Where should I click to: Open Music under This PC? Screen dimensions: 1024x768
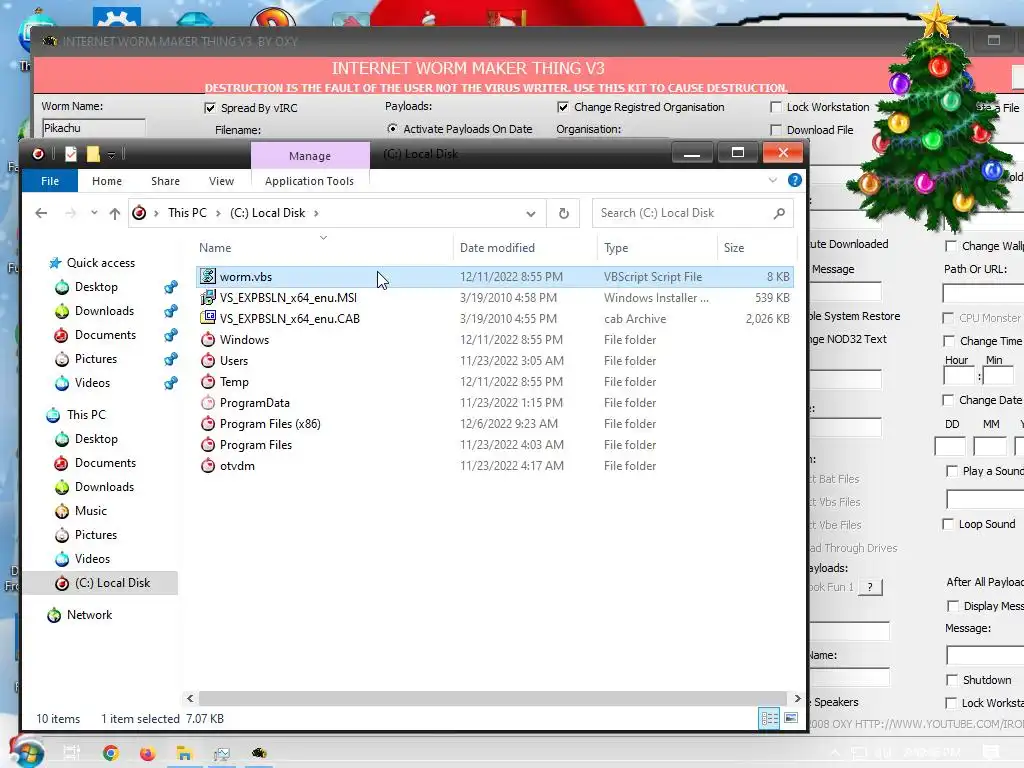[91, 511]
